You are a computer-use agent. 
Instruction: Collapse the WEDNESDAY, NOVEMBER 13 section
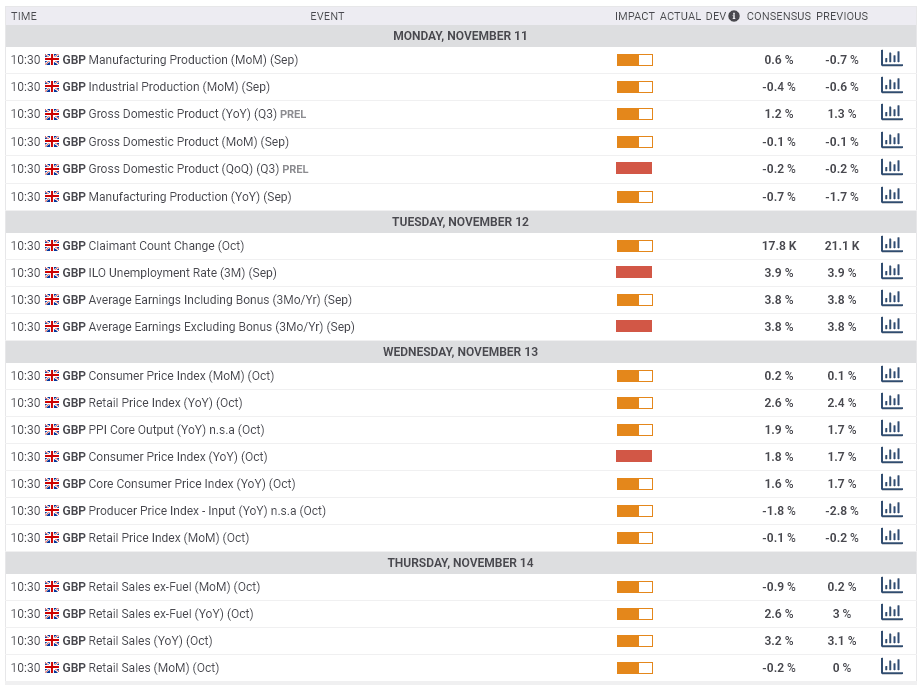459,351
